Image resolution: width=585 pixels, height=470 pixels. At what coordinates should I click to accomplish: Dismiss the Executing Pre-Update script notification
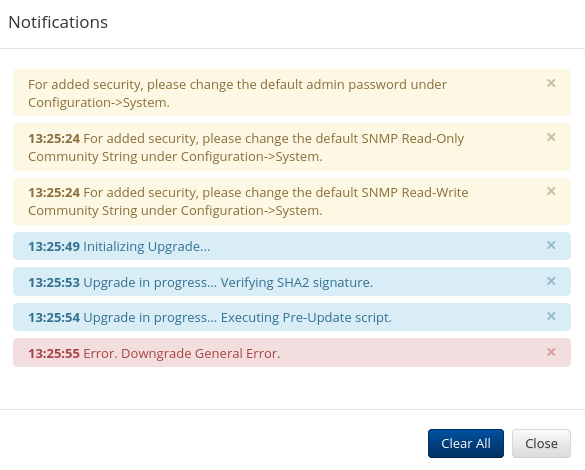(x=551, y=316)
